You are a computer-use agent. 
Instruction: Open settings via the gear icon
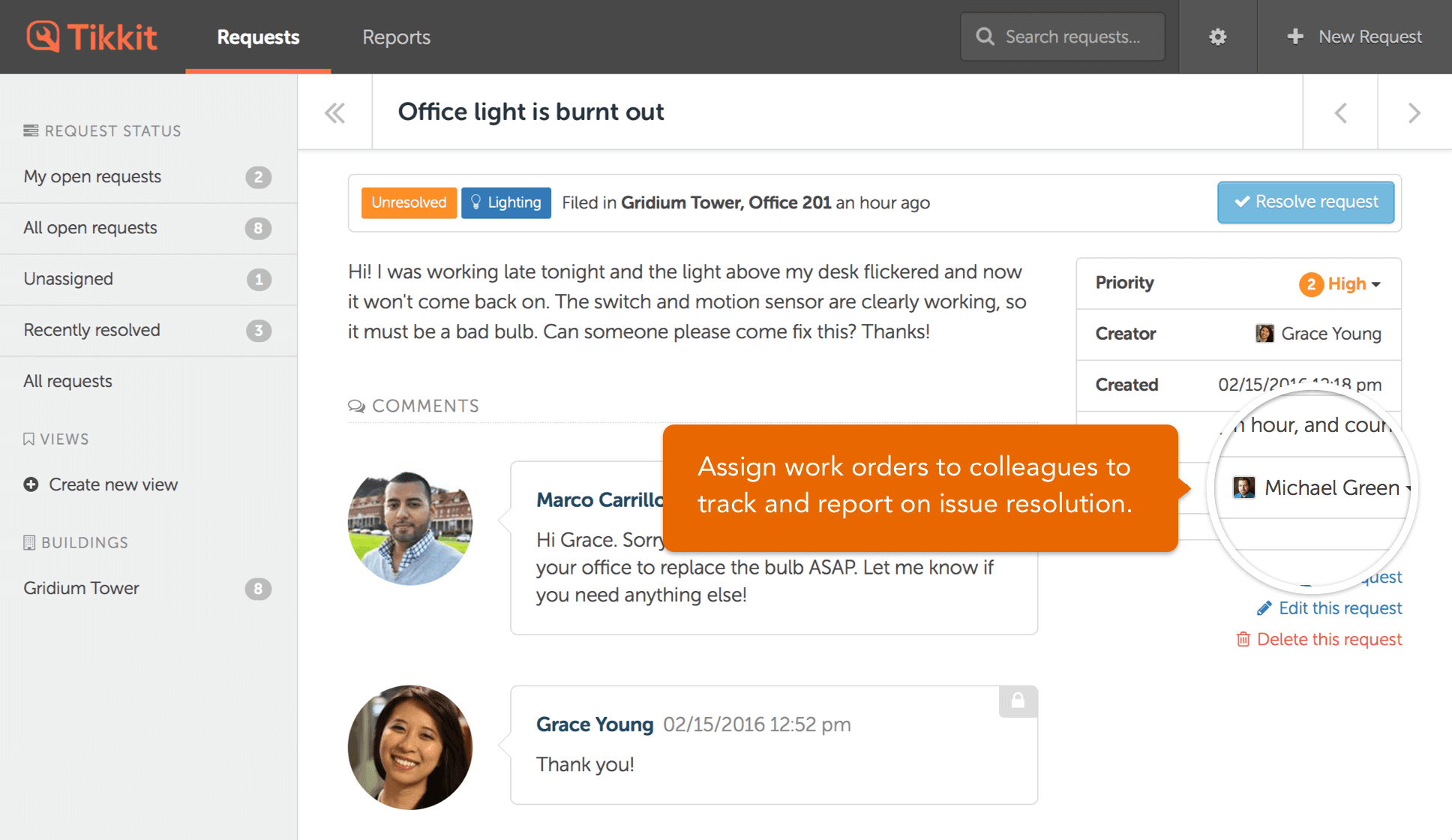pyautogui.click(x=1217, y=37)
